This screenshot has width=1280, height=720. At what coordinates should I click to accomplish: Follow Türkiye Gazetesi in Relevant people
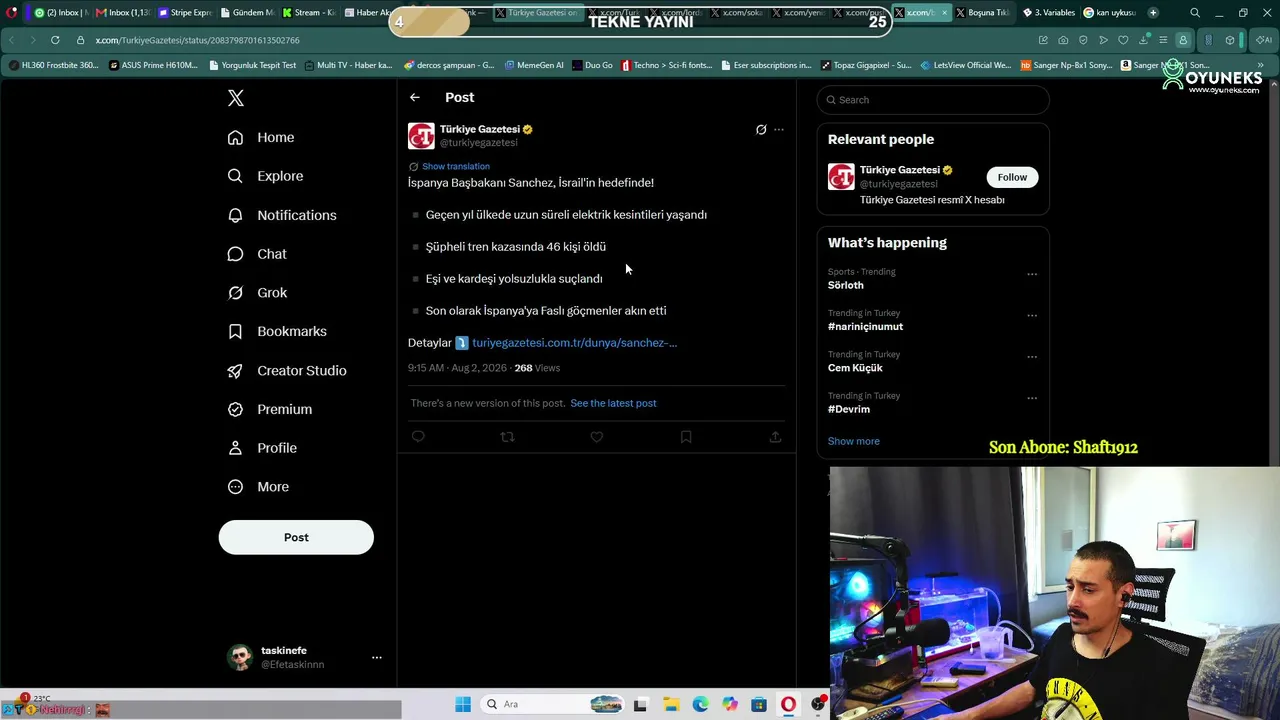click(1012, 177)
